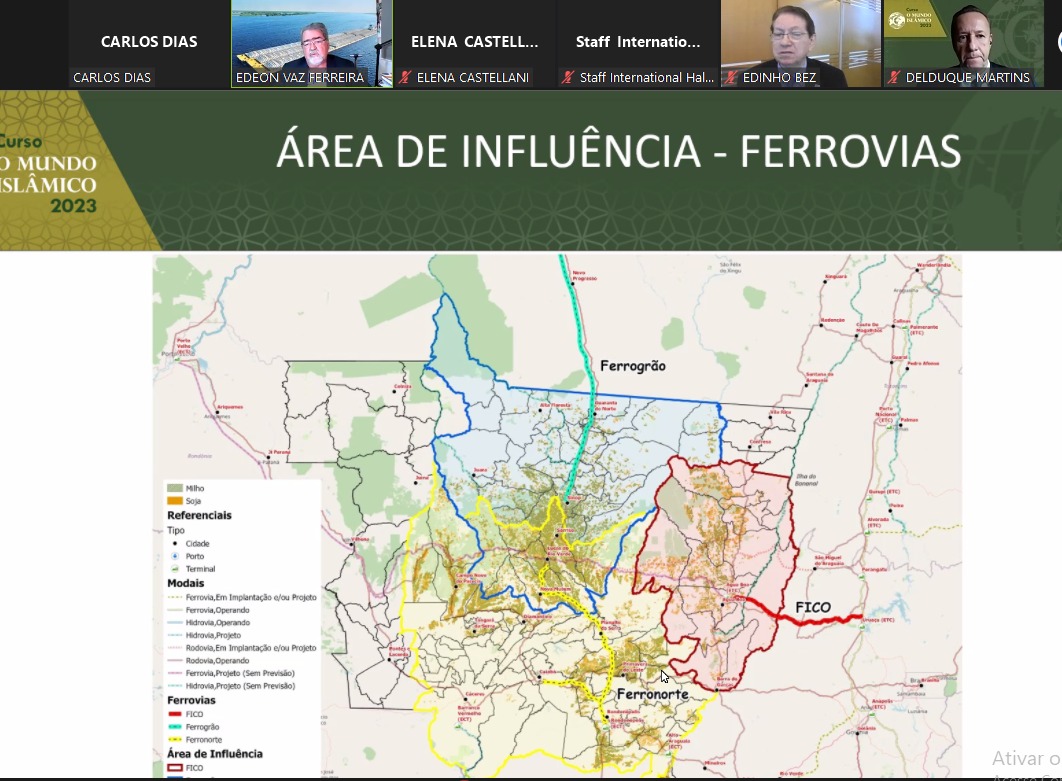The width and height of the screenshot is (1062, 781).
Task: Click the 'Terminal' legend entry
Action: 200,569
